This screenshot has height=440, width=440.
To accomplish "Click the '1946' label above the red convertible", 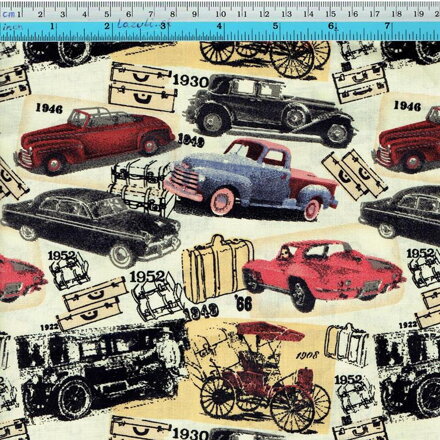I will (x=49, y=108).
